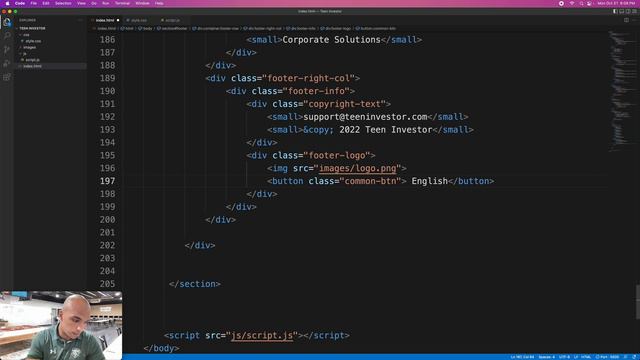Image resolution: width=640 pixels, height=360 pixels.
Task: Open the View menu
Action: point(82,3)
